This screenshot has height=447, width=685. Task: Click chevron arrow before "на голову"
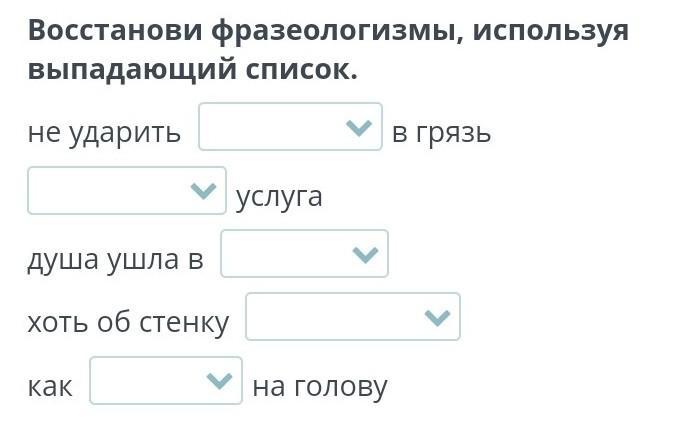pos(217,381)
